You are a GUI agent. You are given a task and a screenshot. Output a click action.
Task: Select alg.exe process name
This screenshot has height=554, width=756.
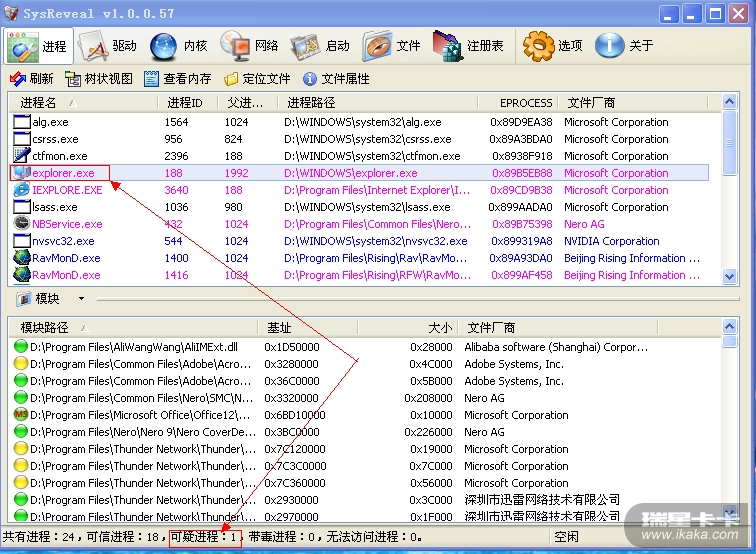pyautogui.click(x=50, y=122)
